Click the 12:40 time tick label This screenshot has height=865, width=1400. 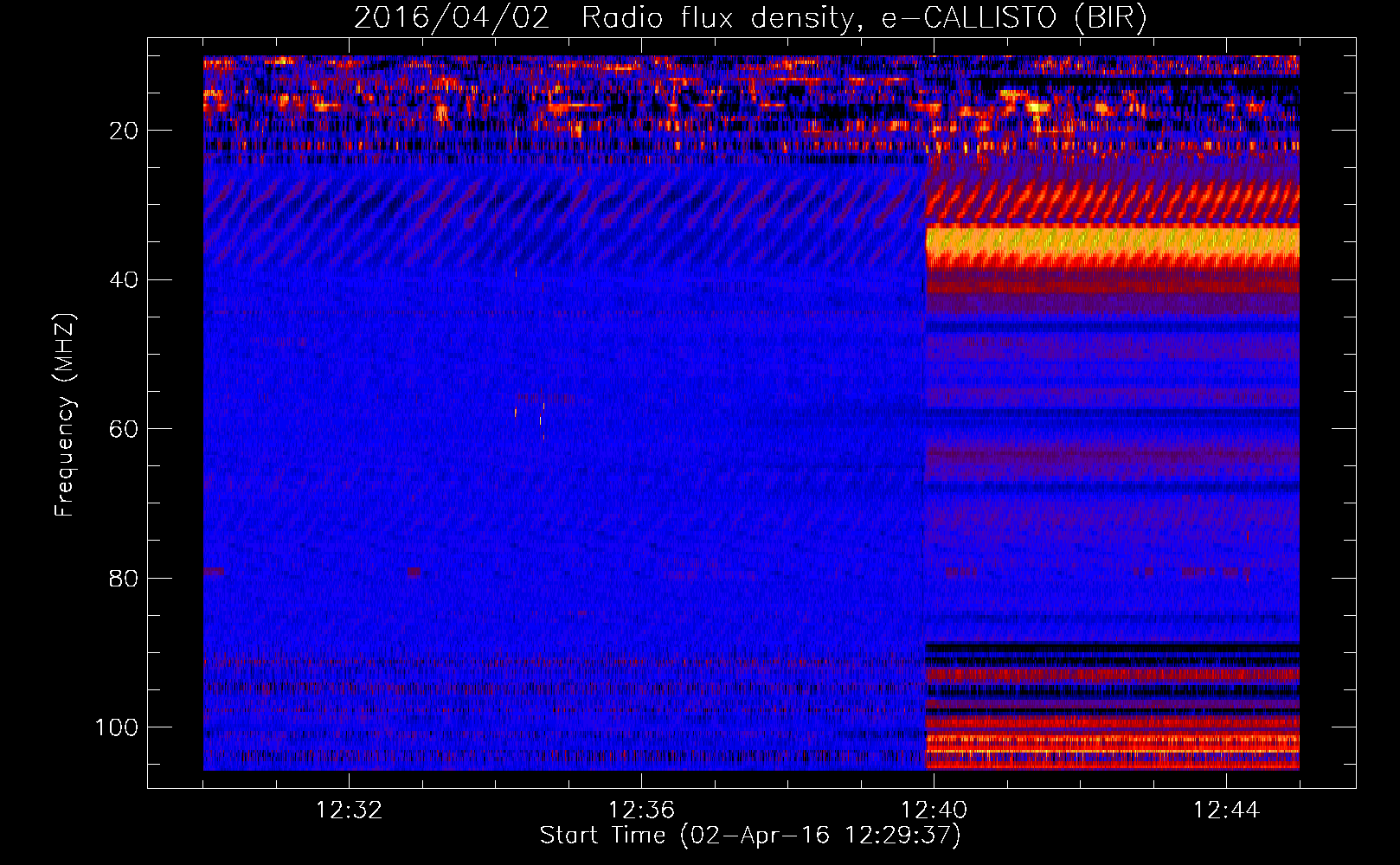934,811
